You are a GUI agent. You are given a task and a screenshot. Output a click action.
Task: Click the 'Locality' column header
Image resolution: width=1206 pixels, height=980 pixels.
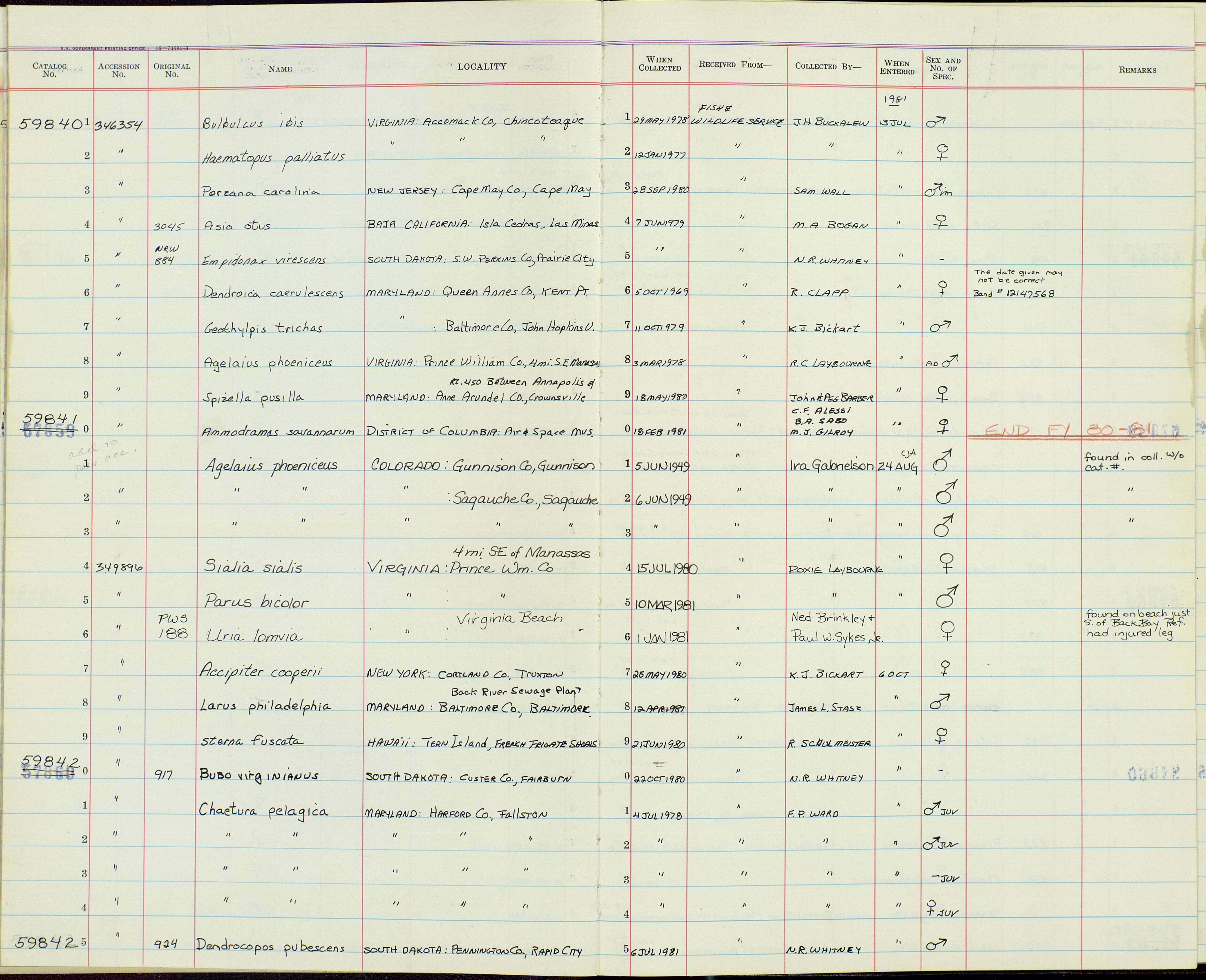click(482, 67)
